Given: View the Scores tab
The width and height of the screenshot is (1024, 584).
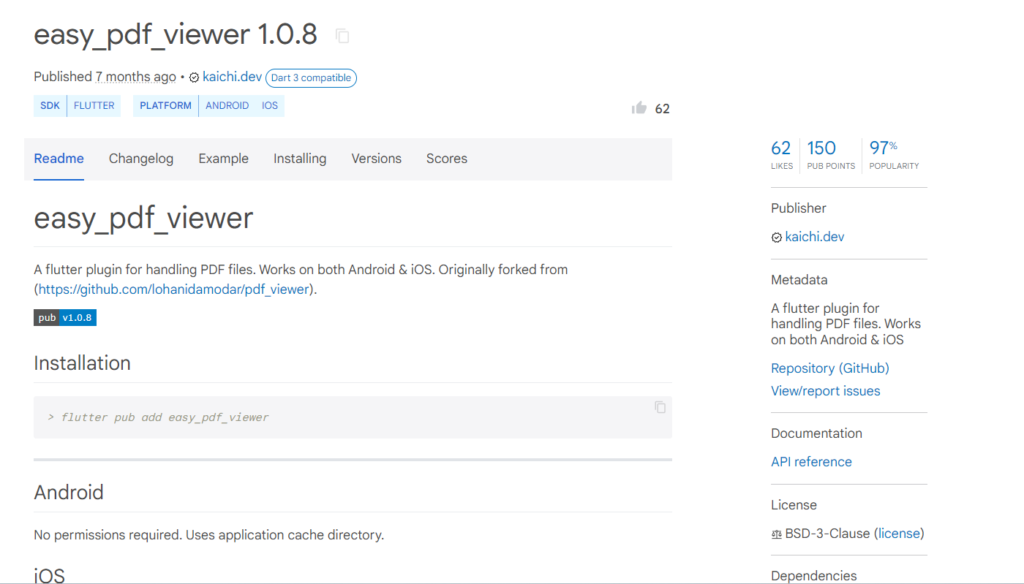Looking at the screenshot, I should click(446, 158).
